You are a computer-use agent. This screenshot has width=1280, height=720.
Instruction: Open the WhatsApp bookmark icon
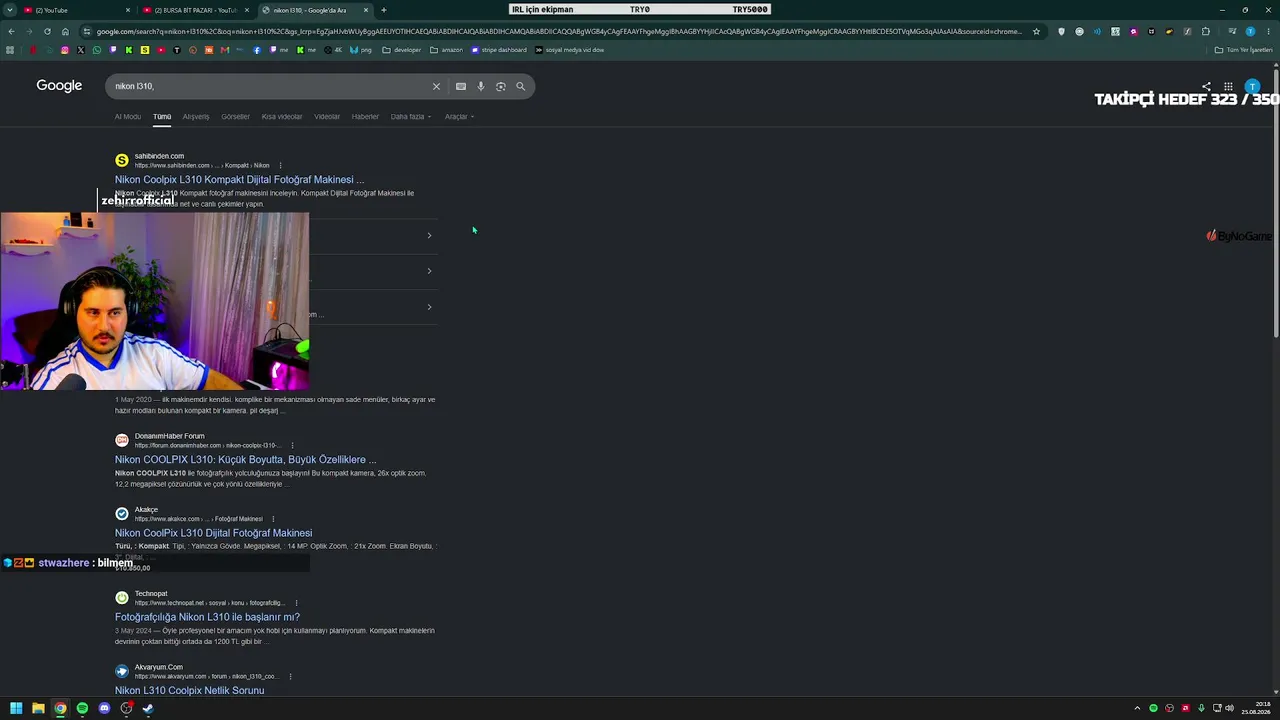tap(97, 50)
